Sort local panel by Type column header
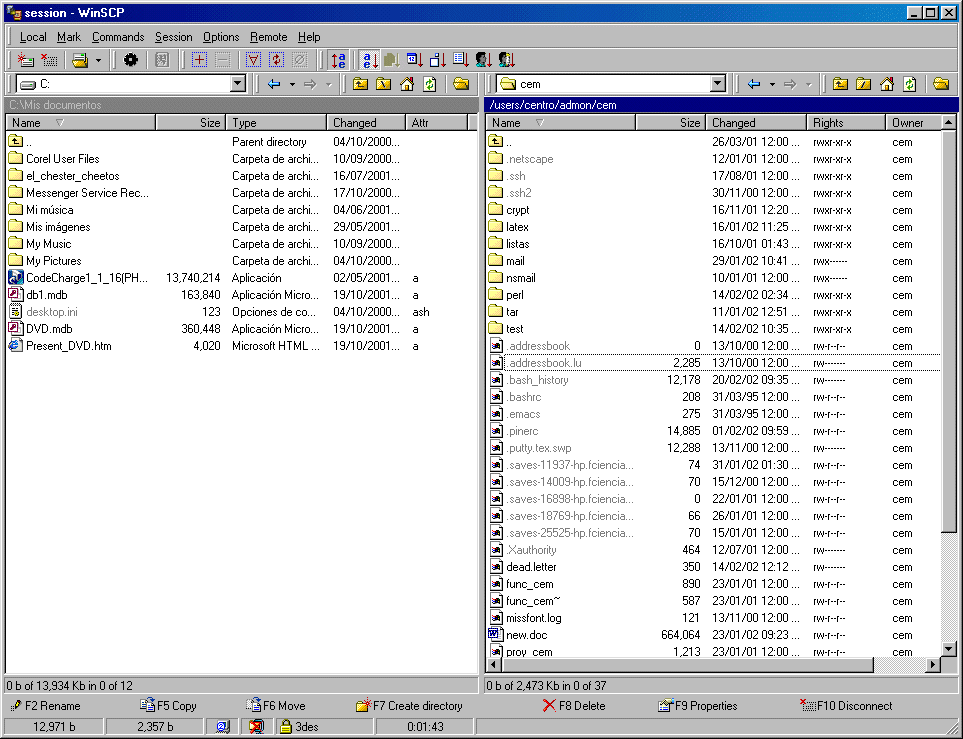Viewport: 963px width, 739px height. (x=276, y=123)
